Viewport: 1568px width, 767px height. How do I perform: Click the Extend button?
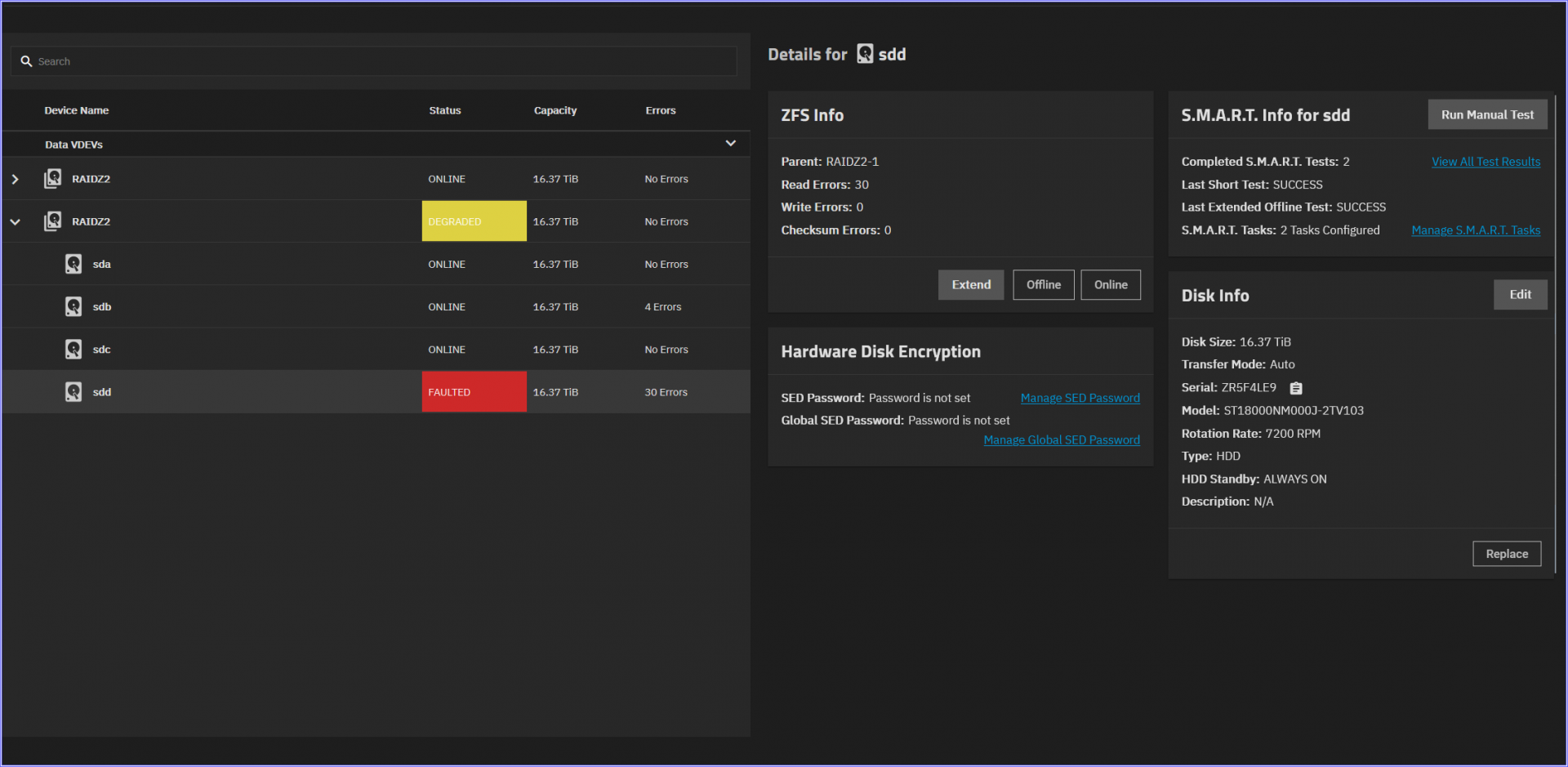[x=971, y=285]
